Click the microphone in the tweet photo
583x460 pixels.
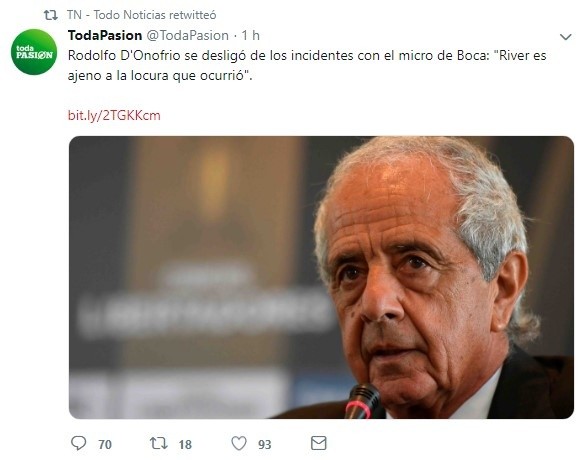(x=362, y=402)
